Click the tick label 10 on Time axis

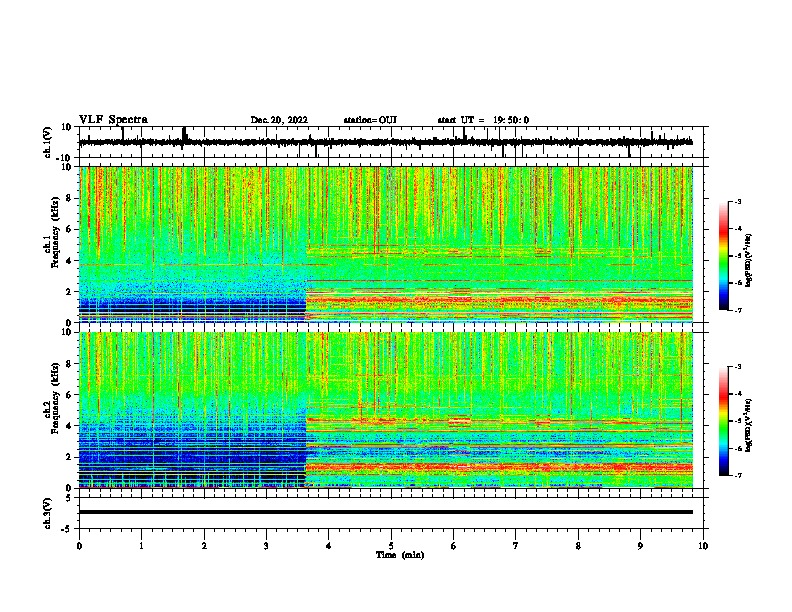(703, 546)
